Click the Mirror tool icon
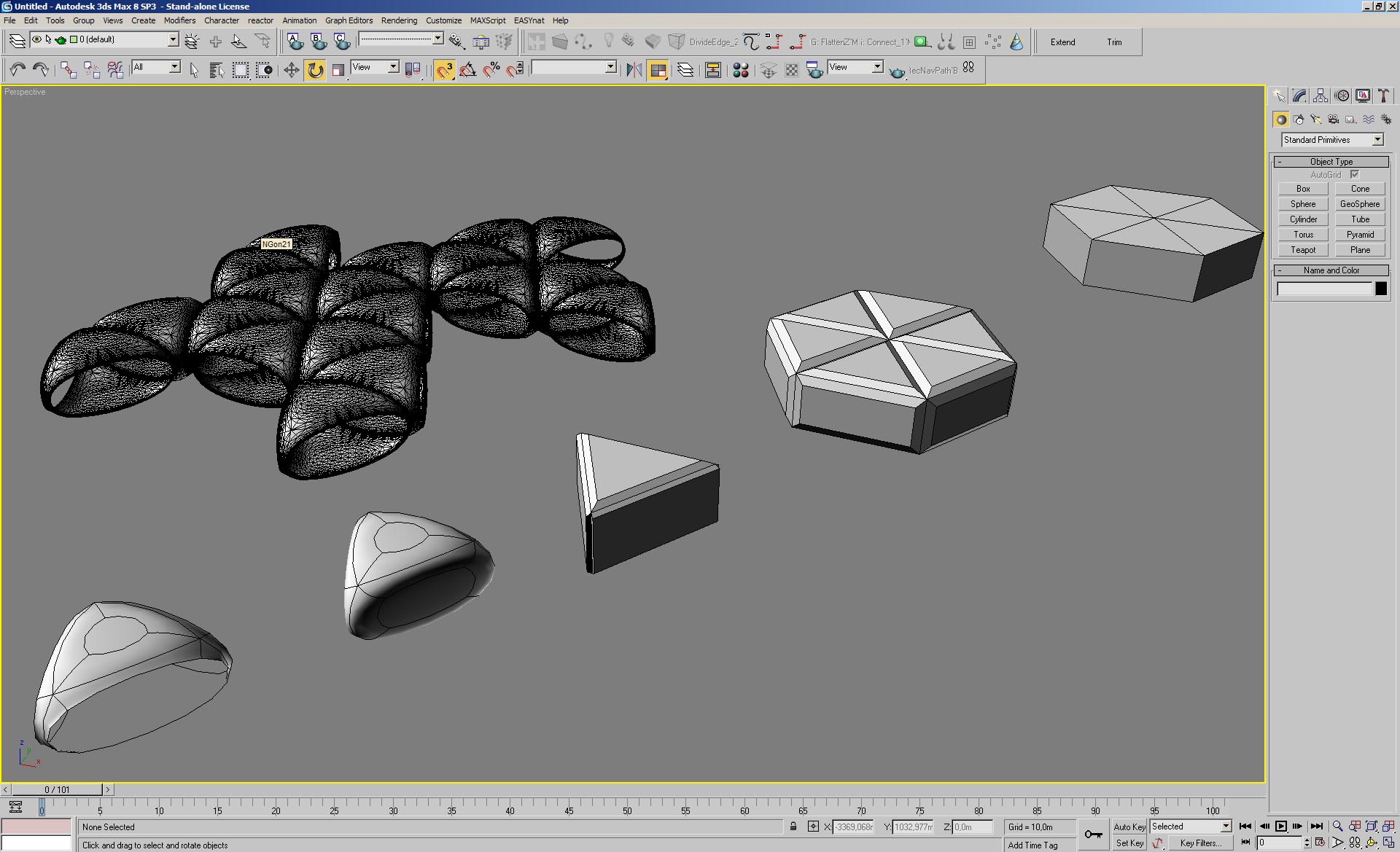The height and width of the screenshot is (852, 1400). click(634, 70)
